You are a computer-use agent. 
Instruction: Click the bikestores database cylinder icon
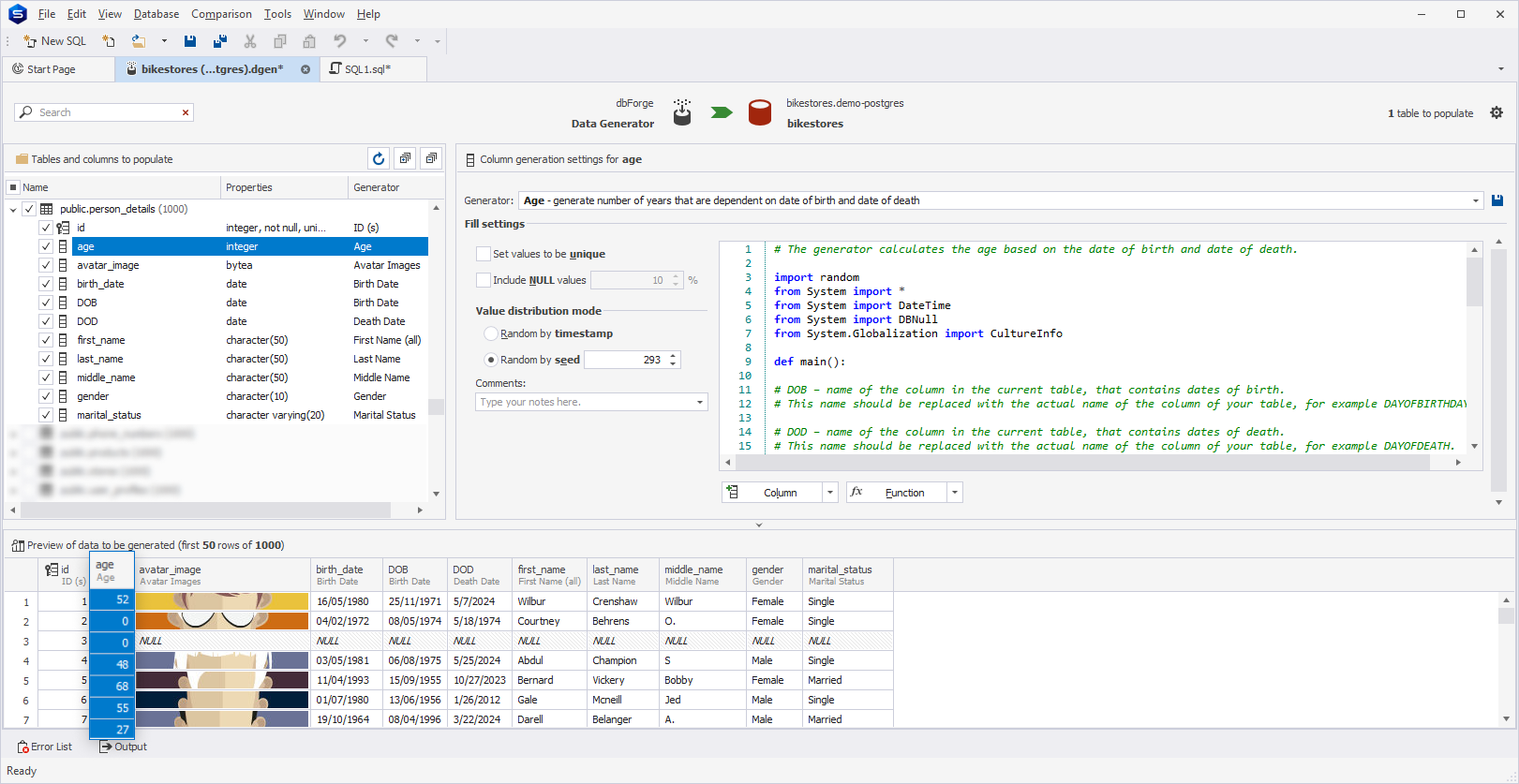click(760, 113)
